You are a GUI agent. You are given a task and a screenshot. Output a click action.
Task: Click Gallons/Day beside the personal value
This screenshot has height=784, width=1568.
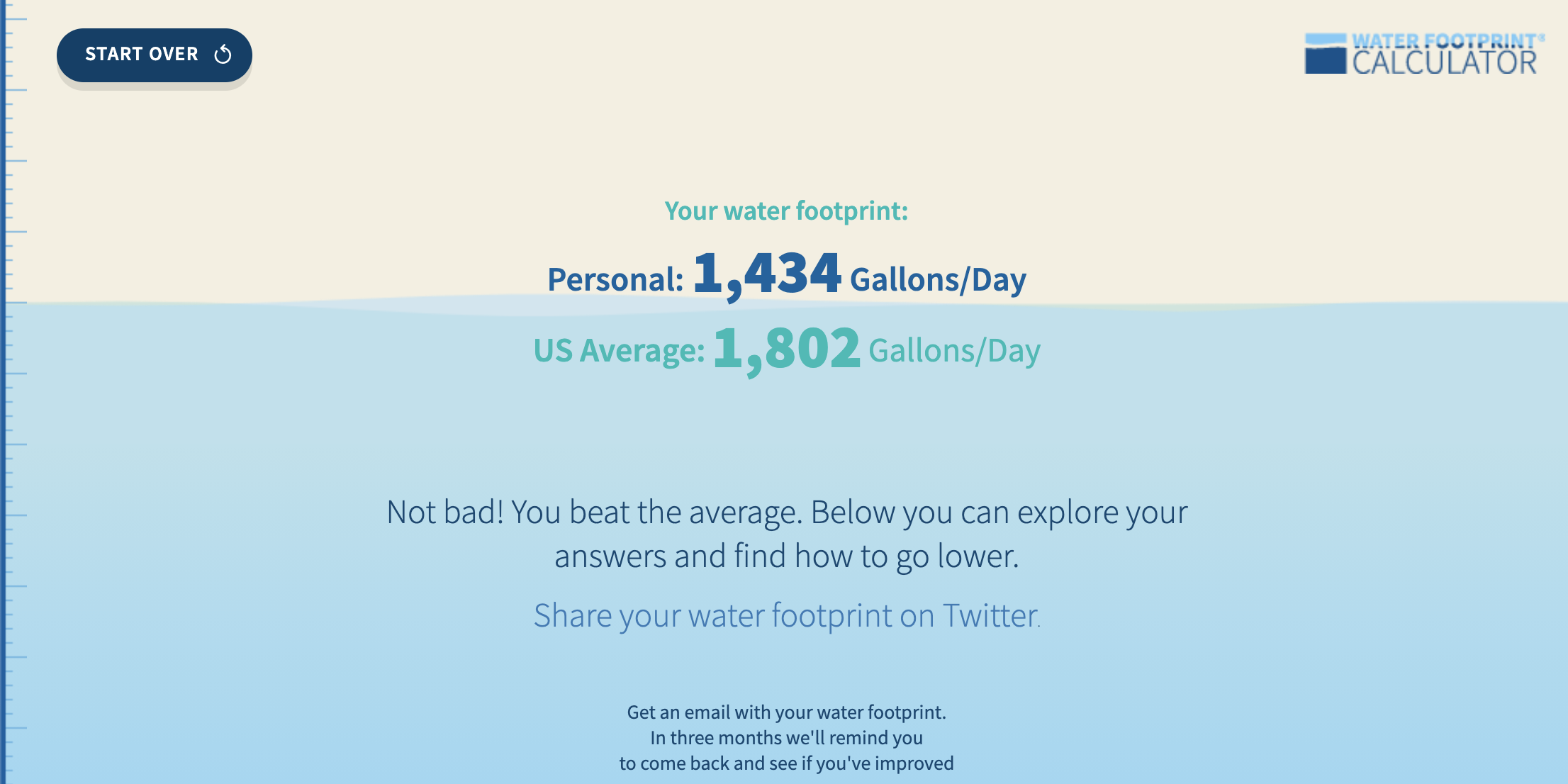[938, 279]
